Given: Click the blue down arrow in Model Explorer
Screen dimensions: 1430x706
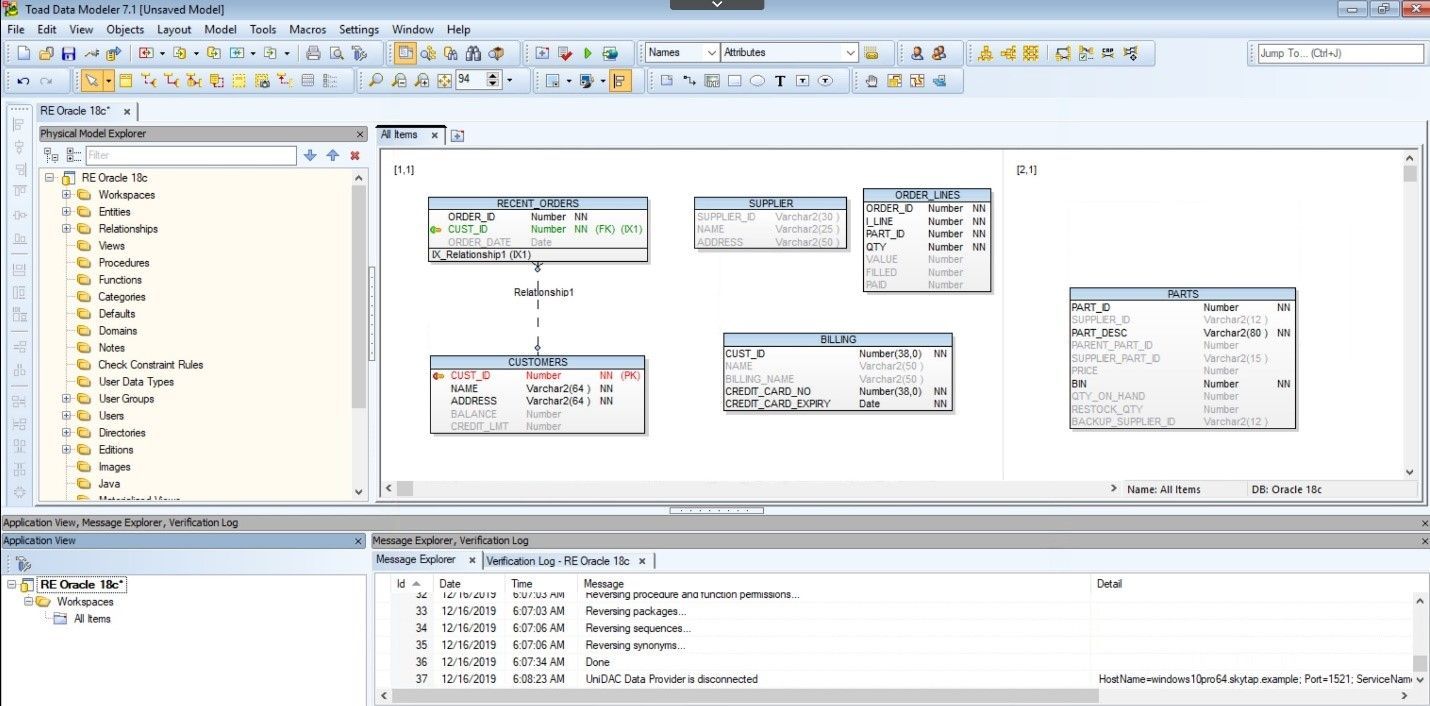Looking at the screenshot, I should pyautogui.click(x=310, y=155).
